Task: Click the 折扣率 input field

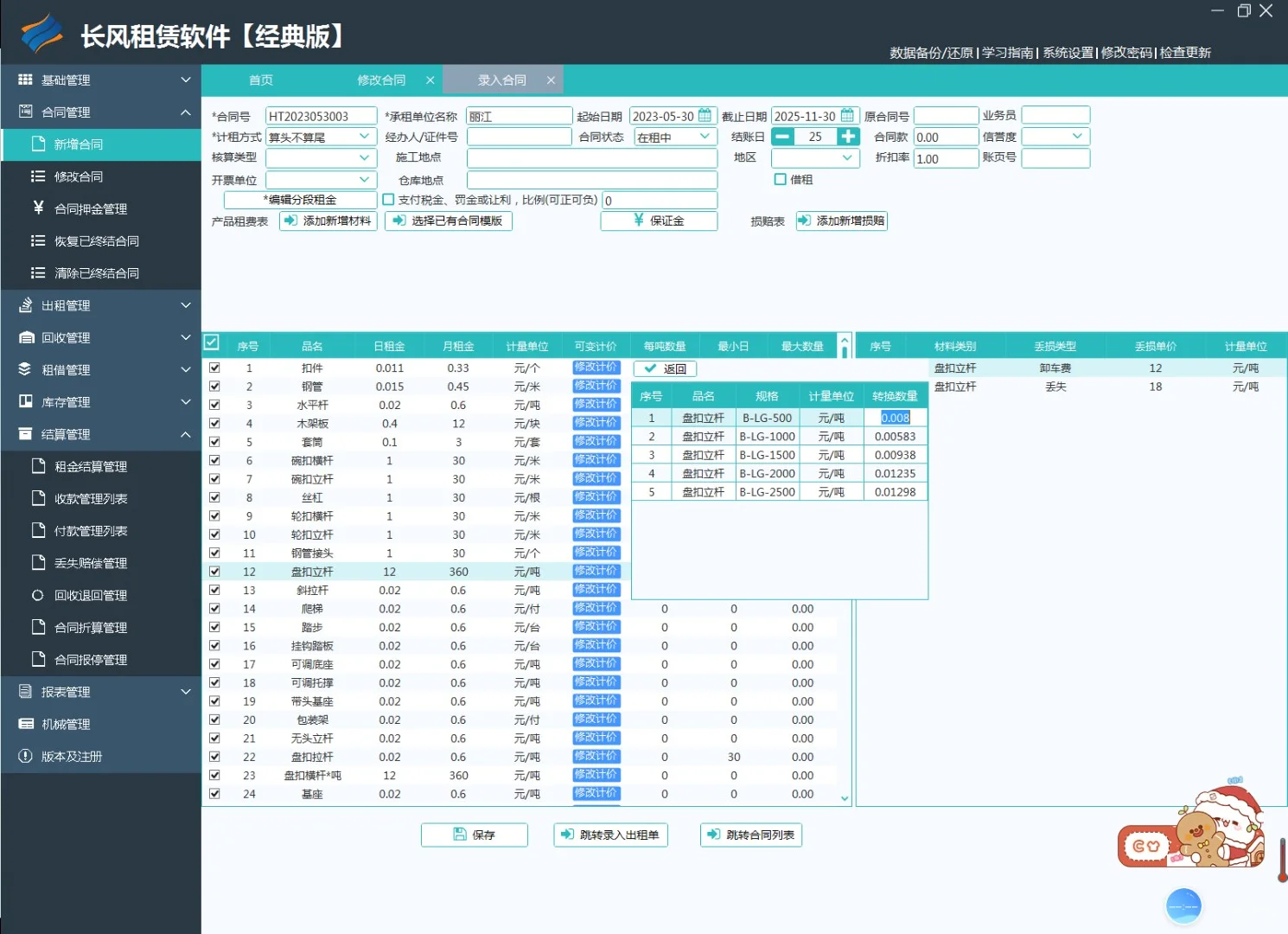Action: [946, 158]
